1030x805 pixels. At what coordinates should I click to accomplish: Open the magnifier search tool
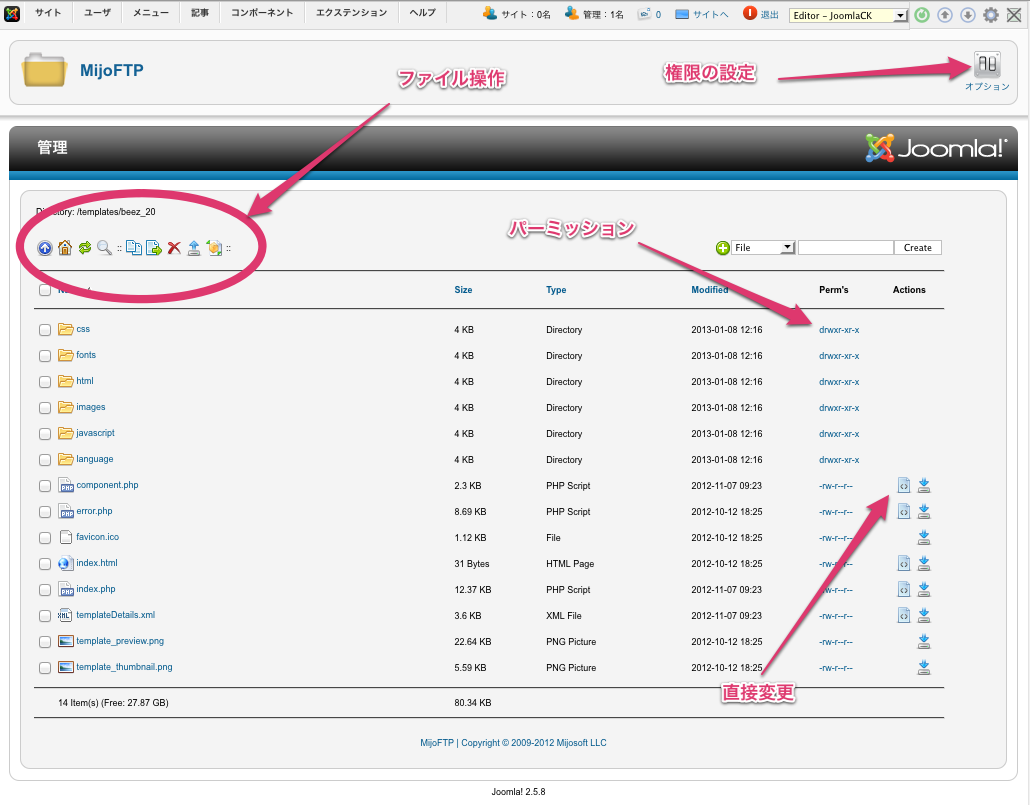point(104,248)
